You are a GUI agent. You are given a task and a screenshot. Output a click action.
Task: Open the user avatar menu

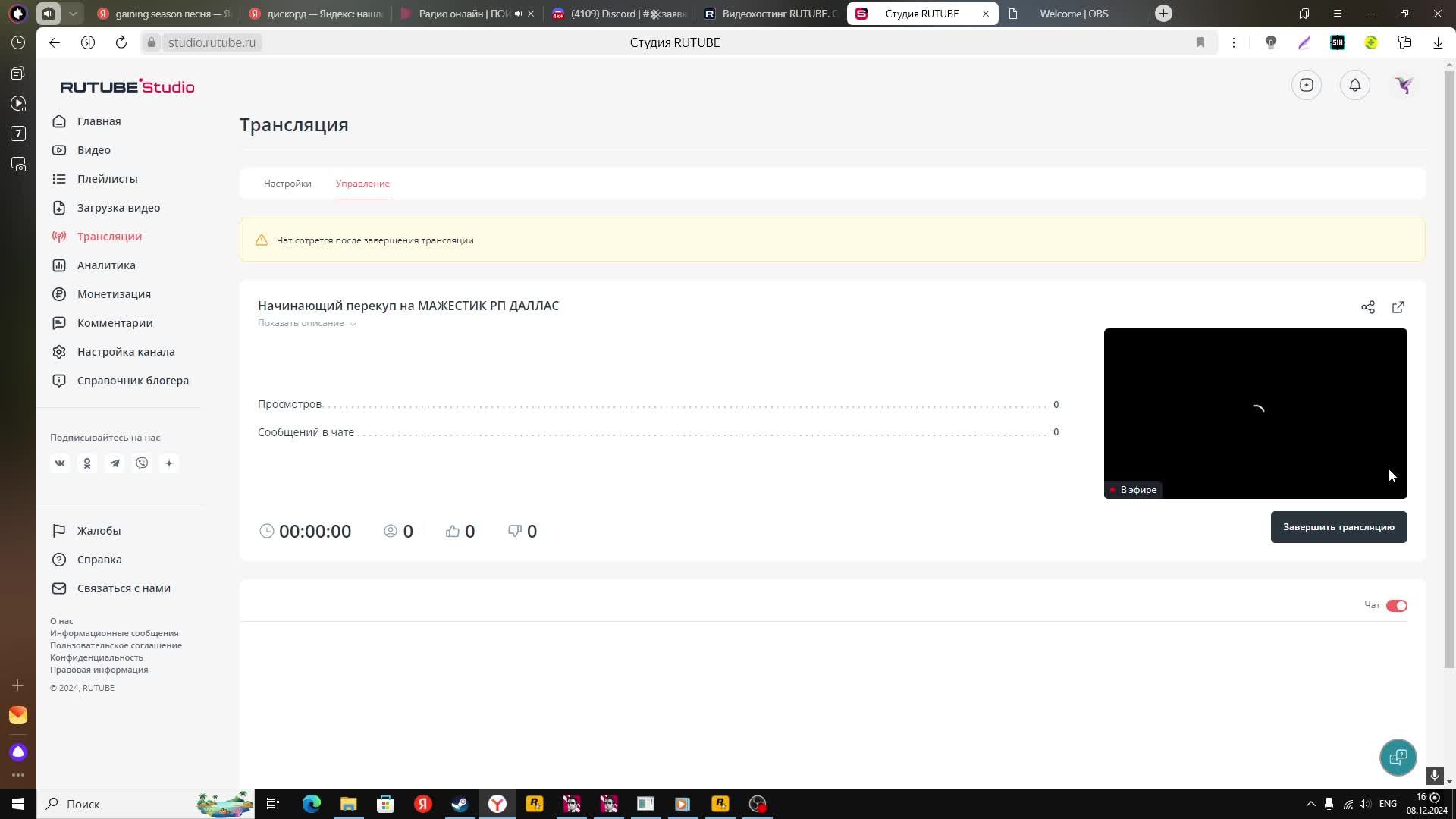click(x=1403, y=85)
